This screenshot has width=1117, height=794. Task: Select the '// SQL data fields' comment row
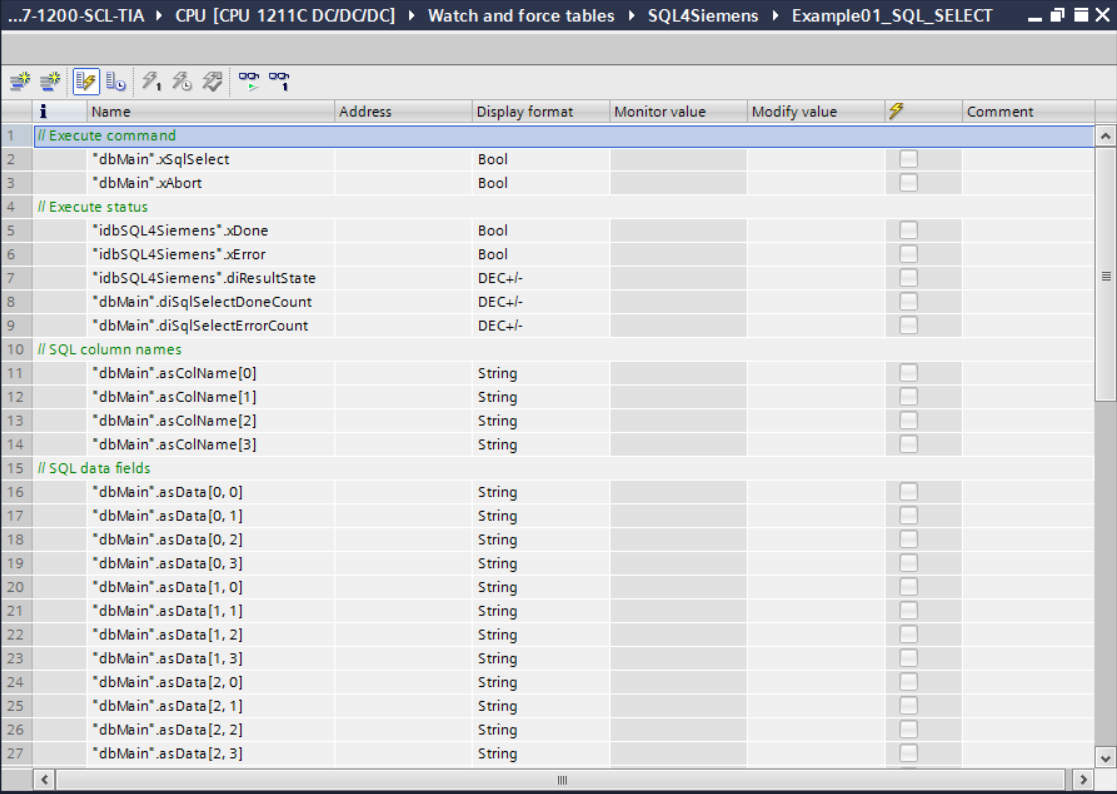coord(564,468)
